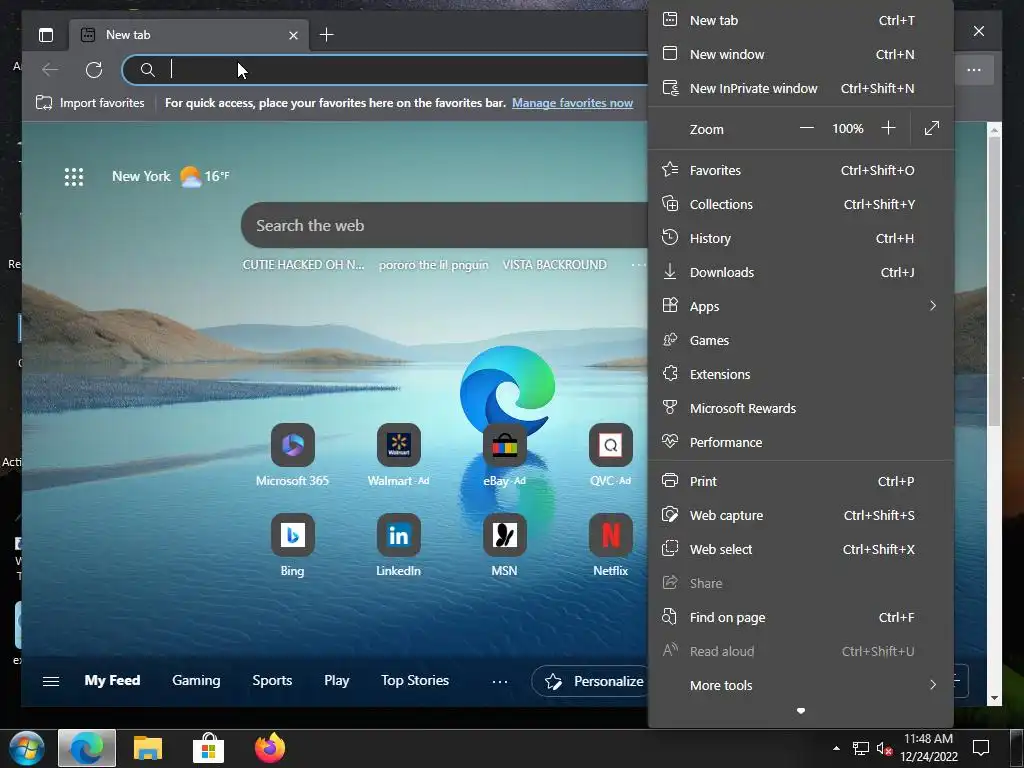
Task: Select New InPrivate window menu item
Action: tap(801, 88)
